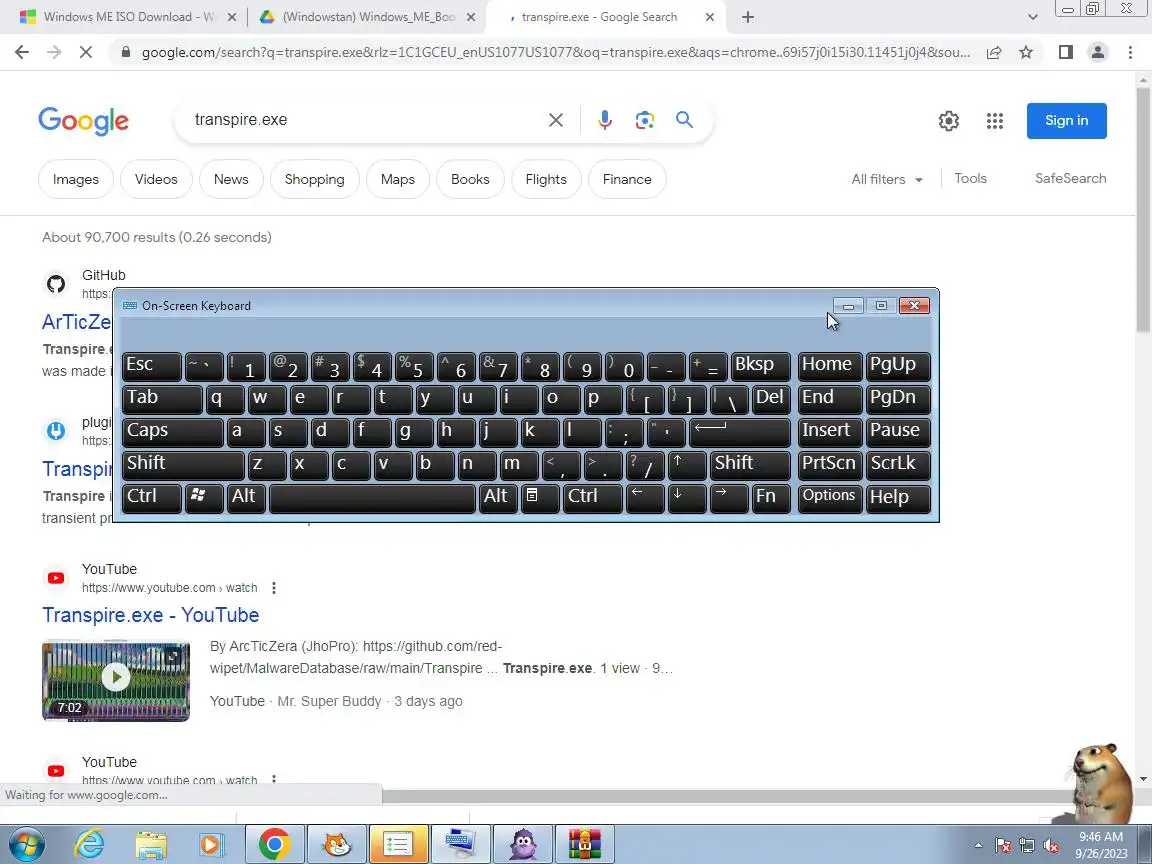Show hidden system tray icons

click(978, 846)
